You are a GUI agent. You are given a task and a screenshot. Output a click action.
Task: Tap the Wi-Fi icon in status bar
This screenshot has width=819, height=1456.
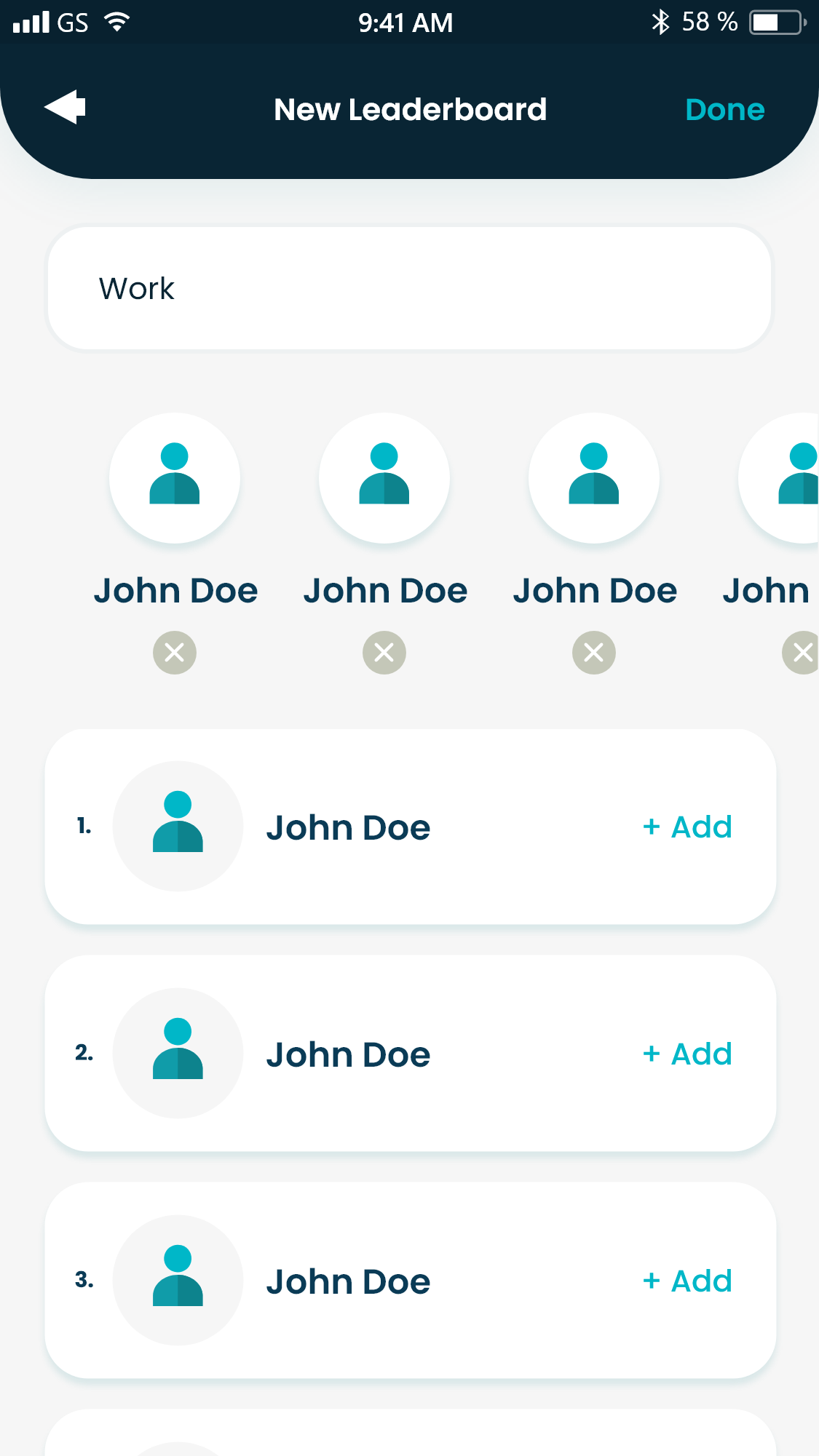tap(116, 23)
